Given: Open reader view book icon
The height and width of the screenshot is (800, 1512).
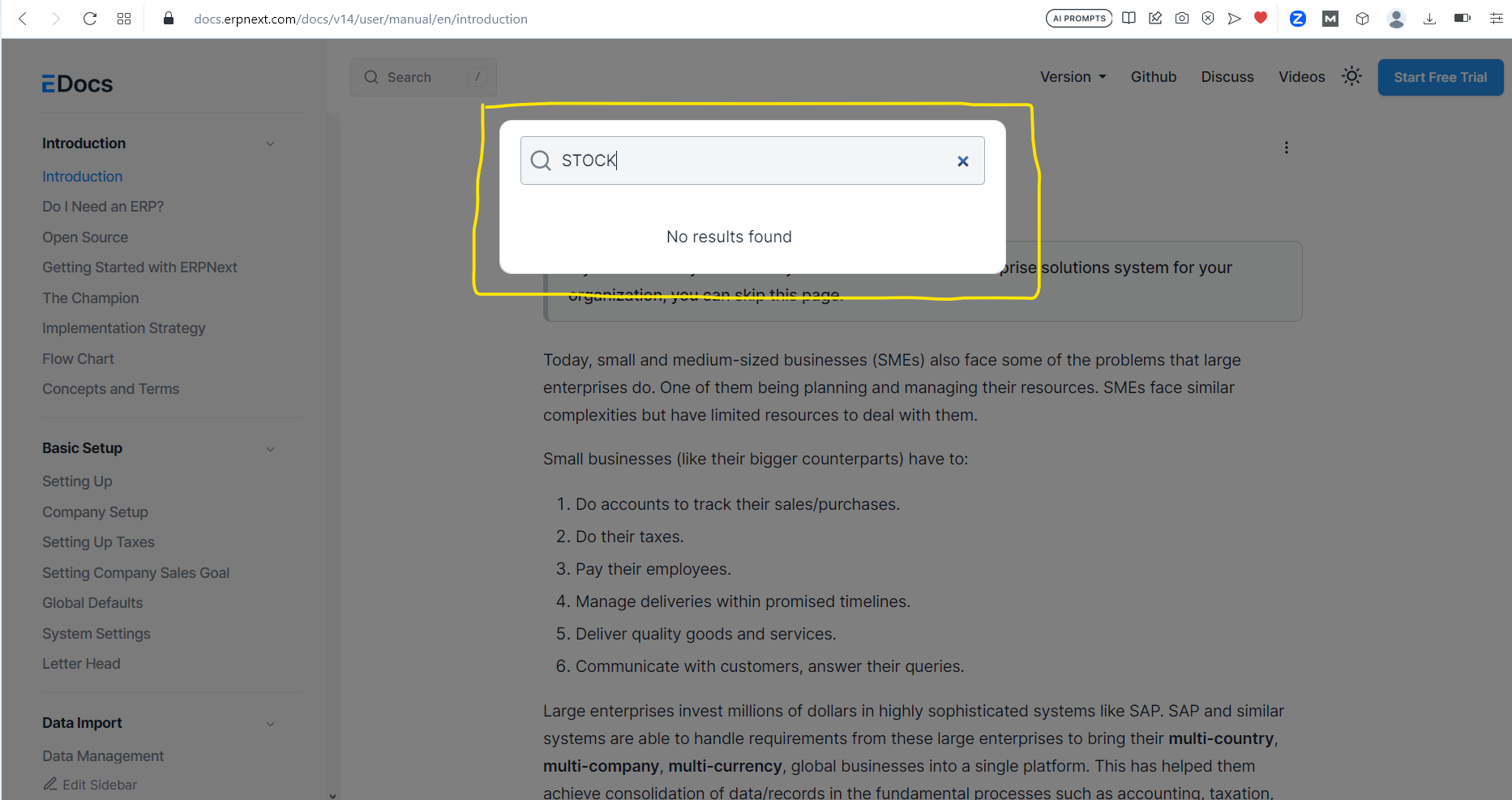Looking at the screenshot, I should [1129, 18].
